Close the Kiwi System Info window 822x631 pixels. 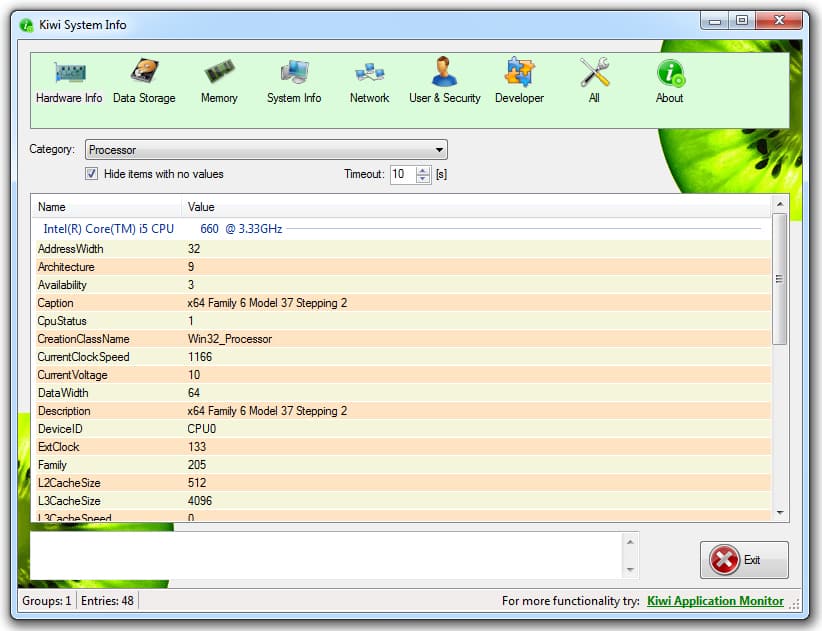click(779, 21)
